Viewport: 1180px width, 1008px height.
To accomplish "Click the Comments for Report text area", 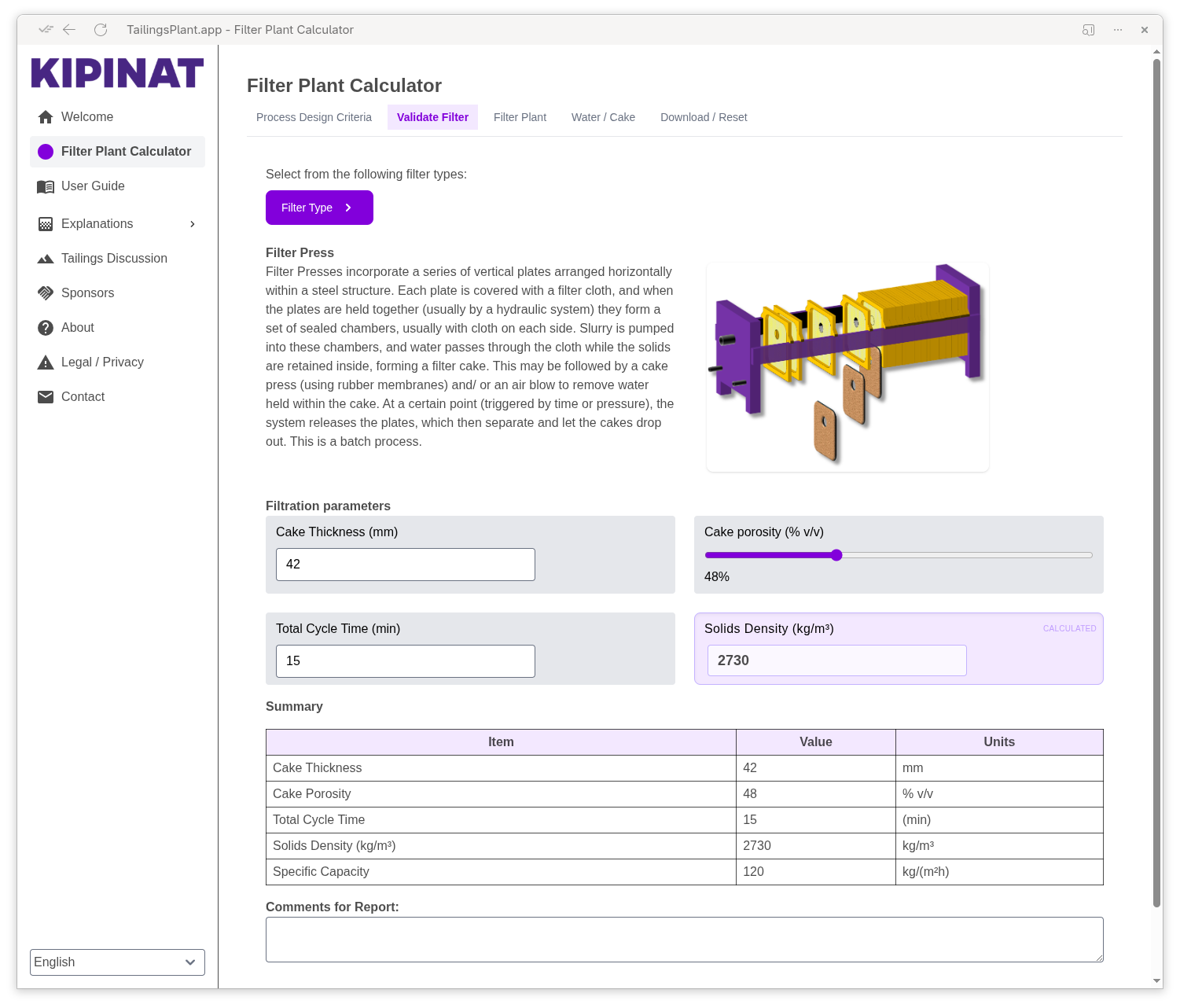I will click(684, 940).
